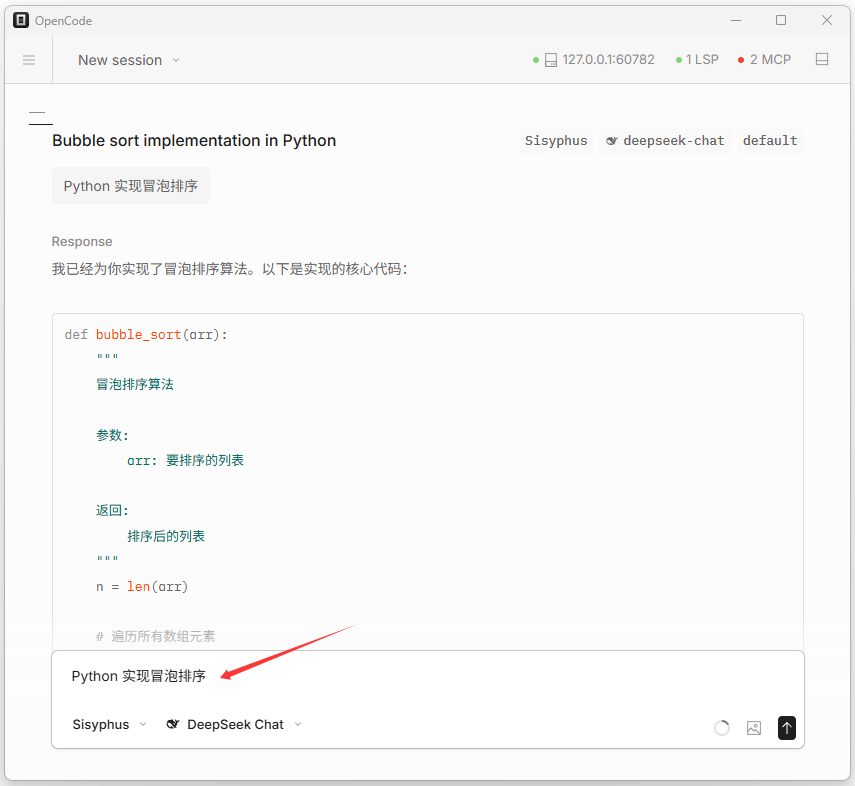Click the server icon beside 127.0.0.1:60782
Image resolution: width=855 pixels, height=786 pixels.
click(x=551, y=60)
